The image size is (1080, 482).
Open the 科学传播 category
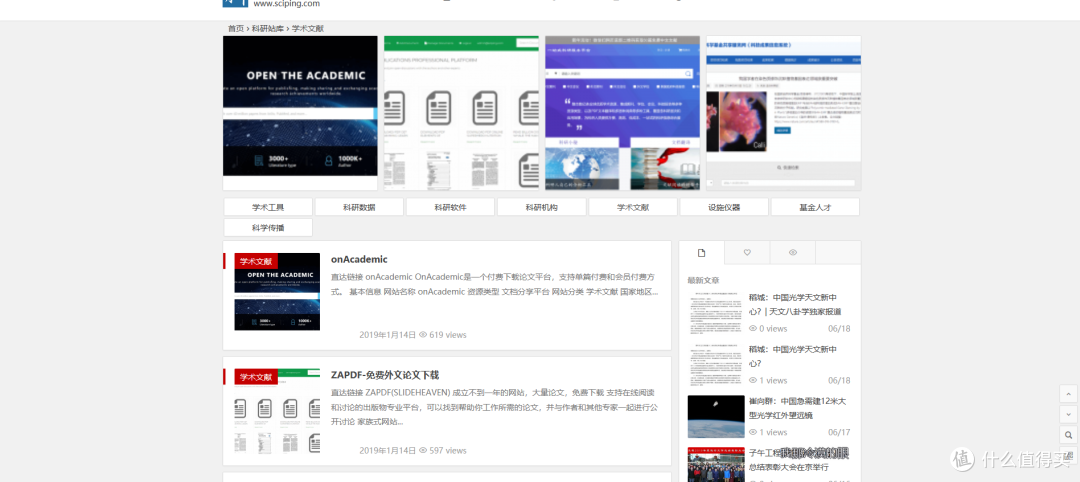pyautogui.click(x=268, y=228)
